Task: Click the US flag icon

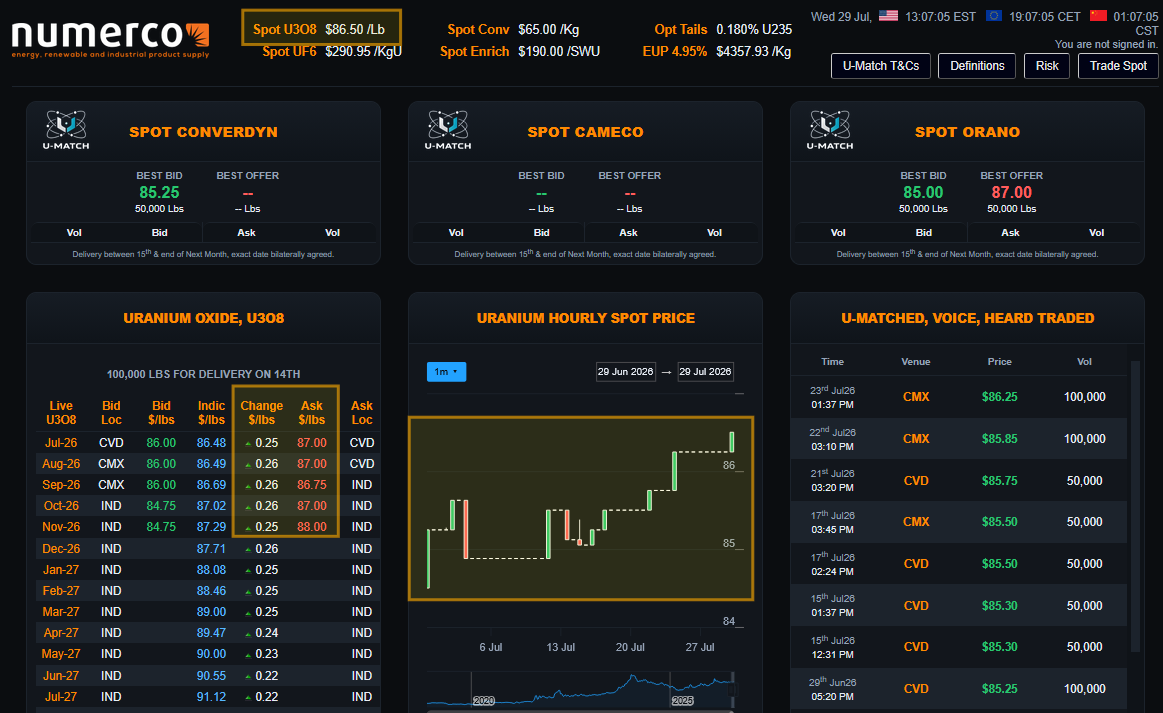Action: [888, 16]
